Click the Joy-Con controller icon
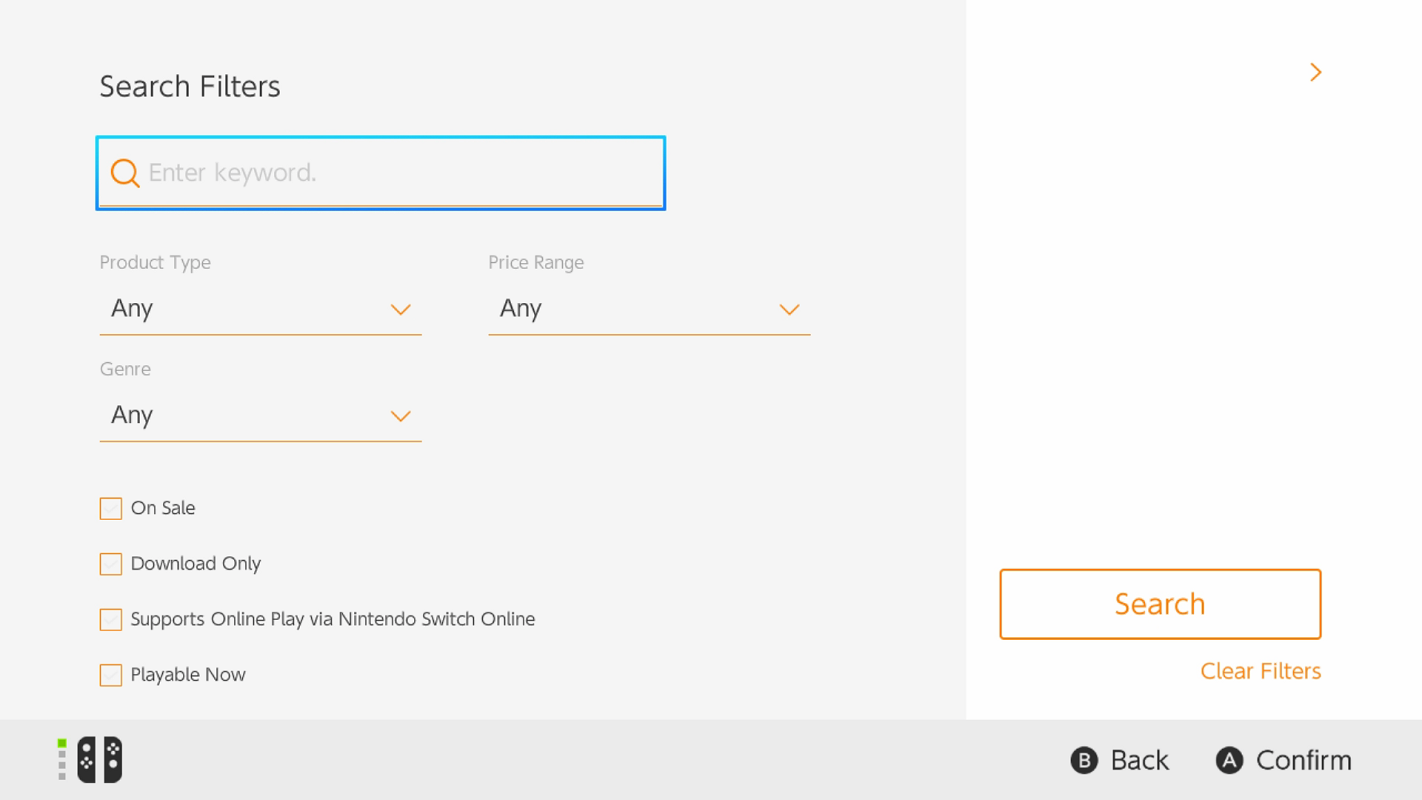This screenshot has height=800, width=1422. pyautogui.click(x=100, y=760)
